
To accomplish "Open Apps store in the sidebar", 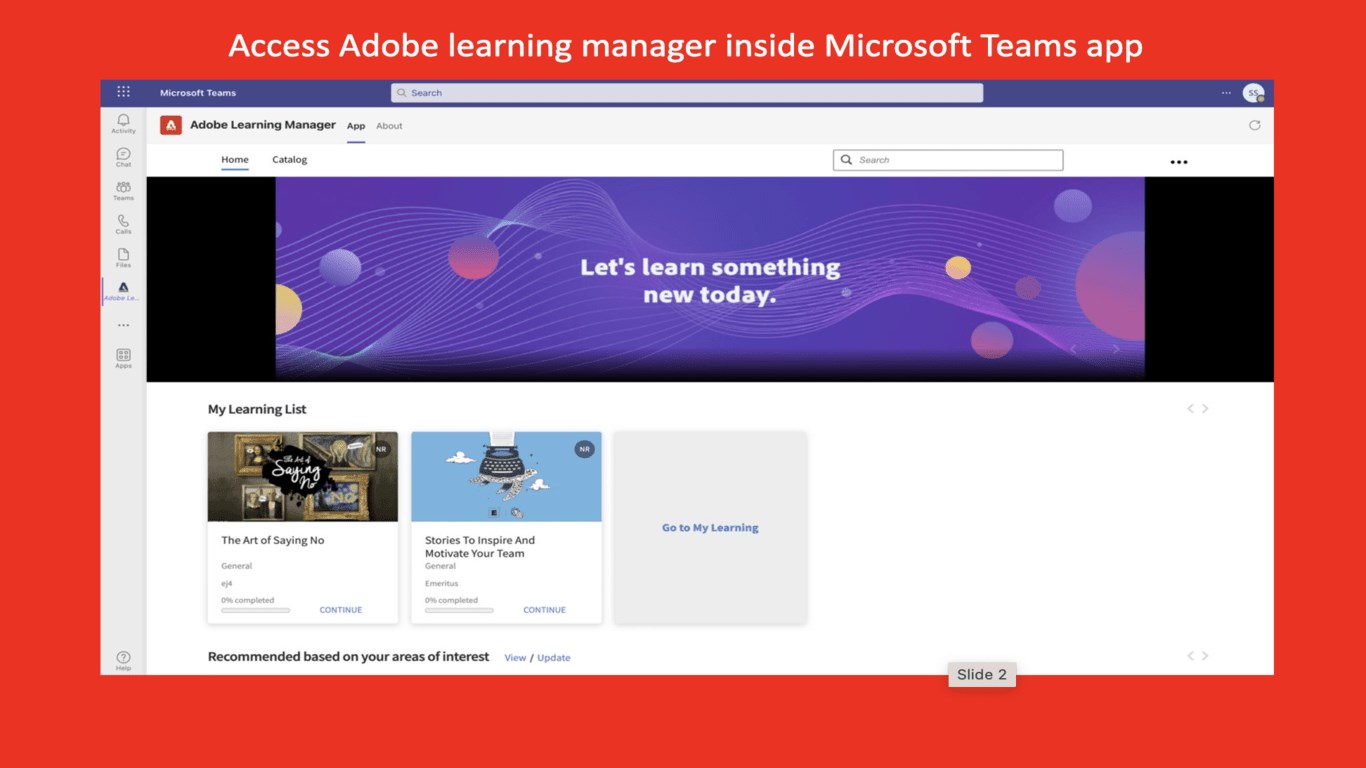I will point(123,358).
